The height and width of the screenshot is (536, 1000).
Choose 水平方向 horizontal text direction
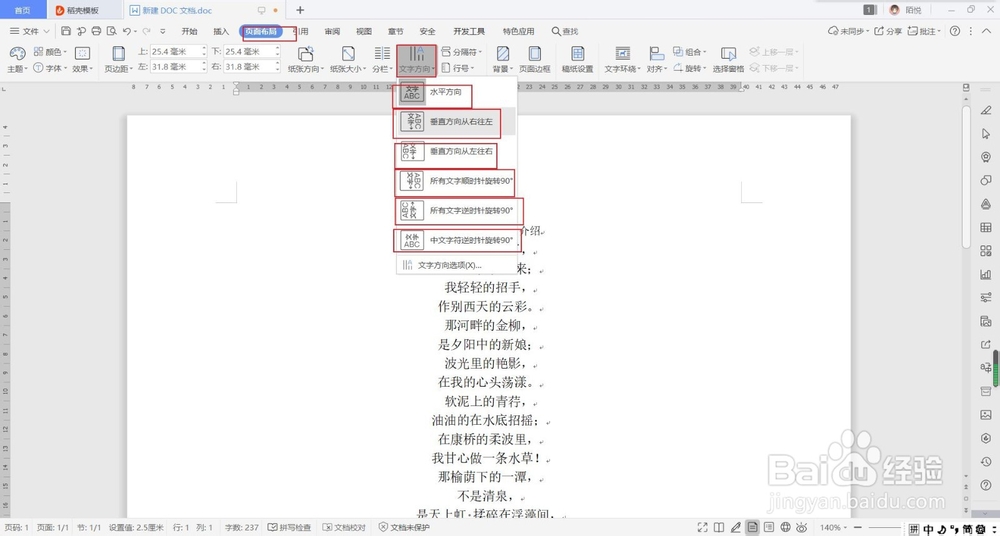pyautogui.click(x=456, y=93)
